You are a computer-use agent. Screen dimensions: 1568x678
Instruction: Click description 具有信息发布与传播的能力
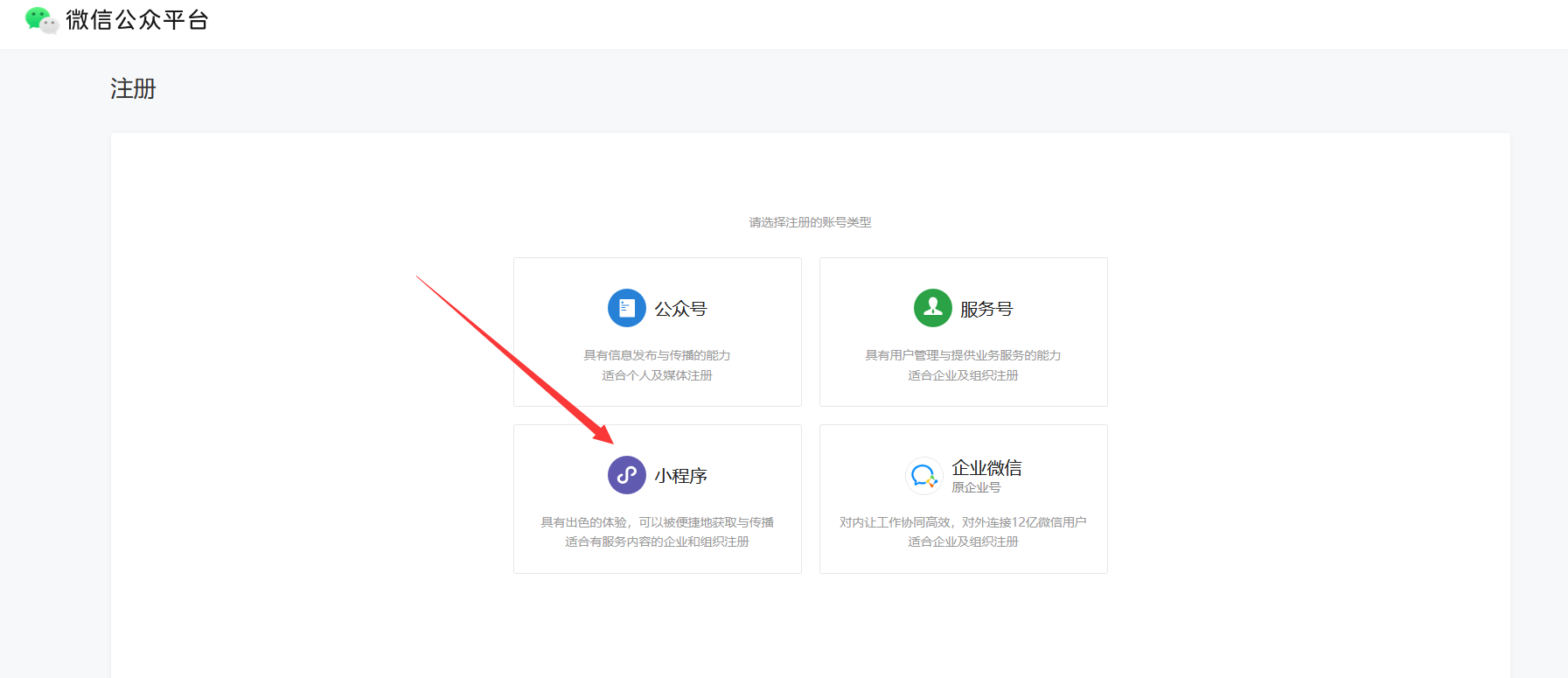pos(657,355)
